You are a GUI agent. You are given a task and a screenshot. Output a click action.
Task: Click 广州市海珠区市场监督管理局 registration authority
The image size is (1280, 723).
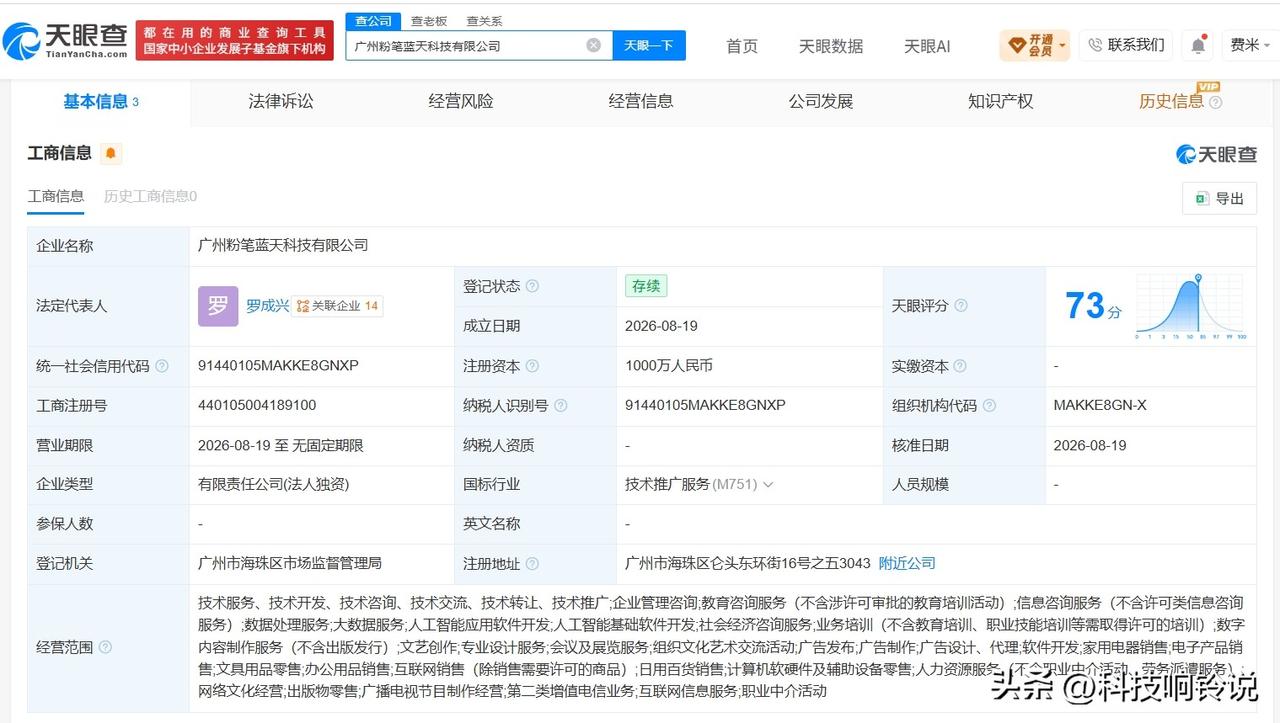[x=290, y=563]
